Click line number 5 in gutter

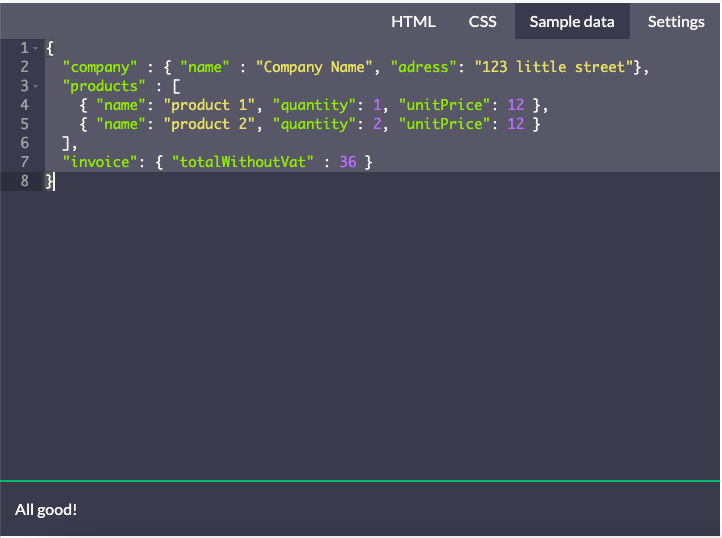tap(24, 124)
